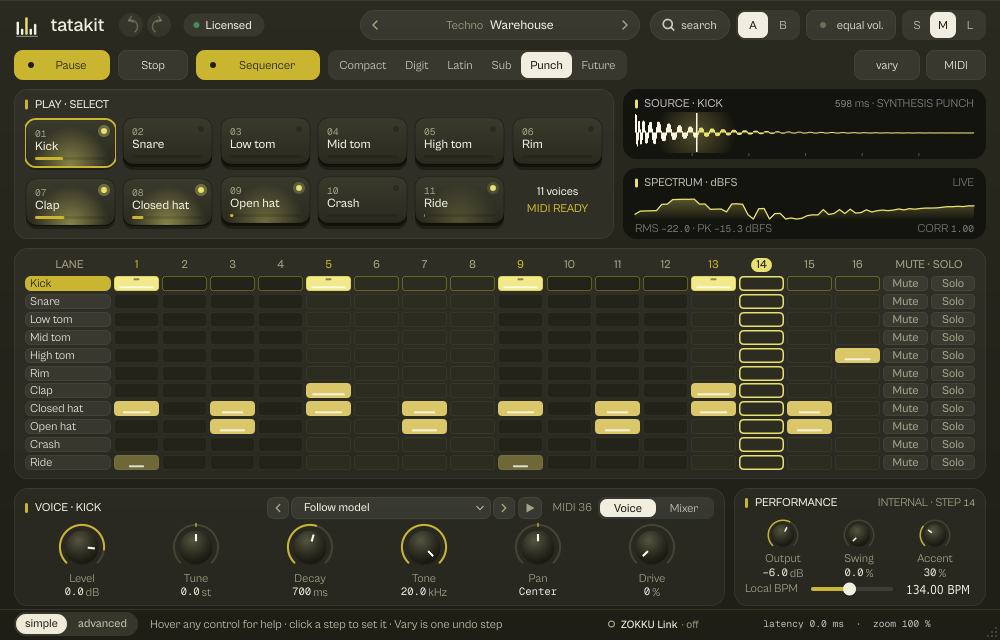Toggle the Sequencer button
Screen dimensions: 1000x640
click(258, 65)
